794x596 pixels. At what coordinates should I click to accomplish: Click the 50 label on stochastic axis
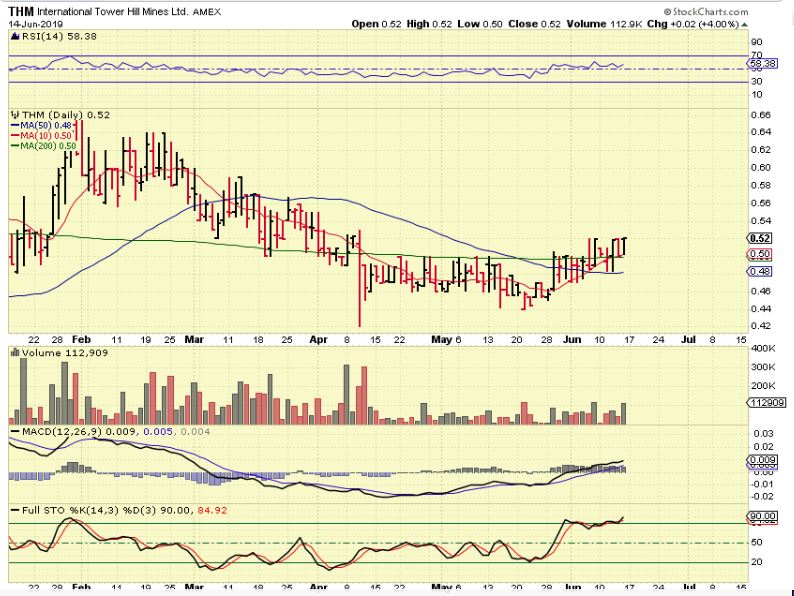pyautogui.click(x=757, y=543)
